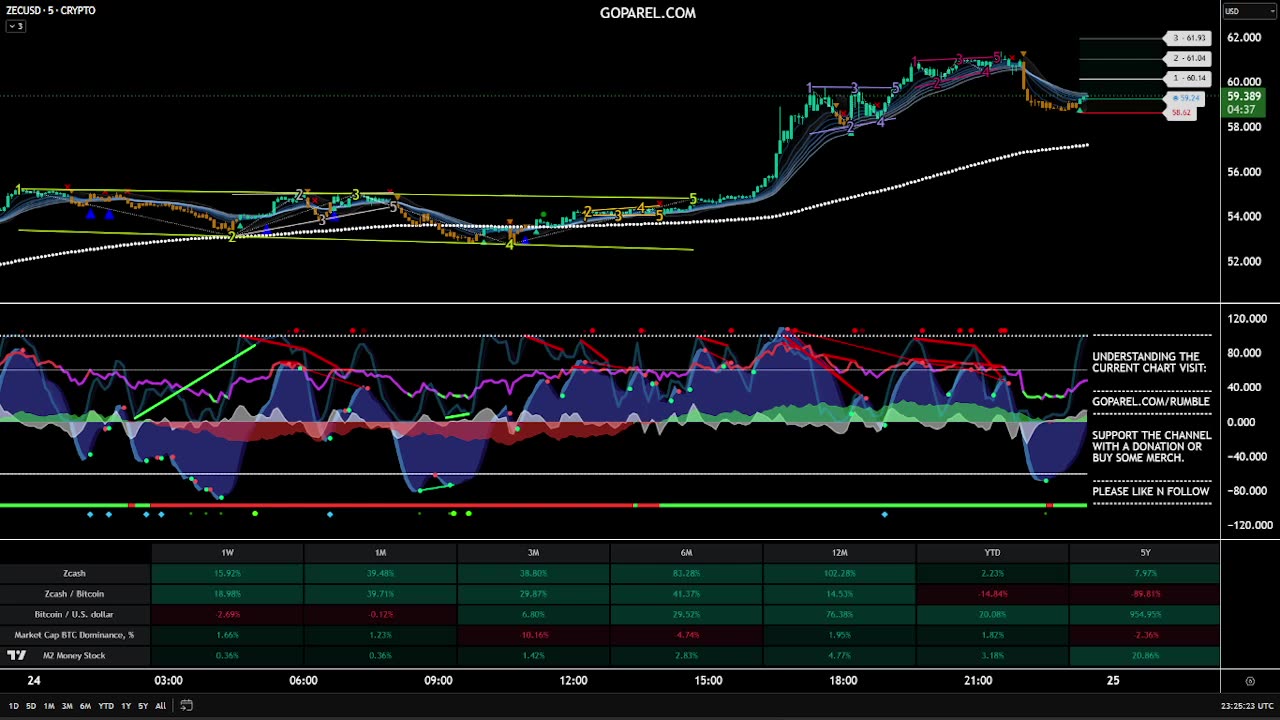Click the 21:00 time axis label

click(978, 681)
